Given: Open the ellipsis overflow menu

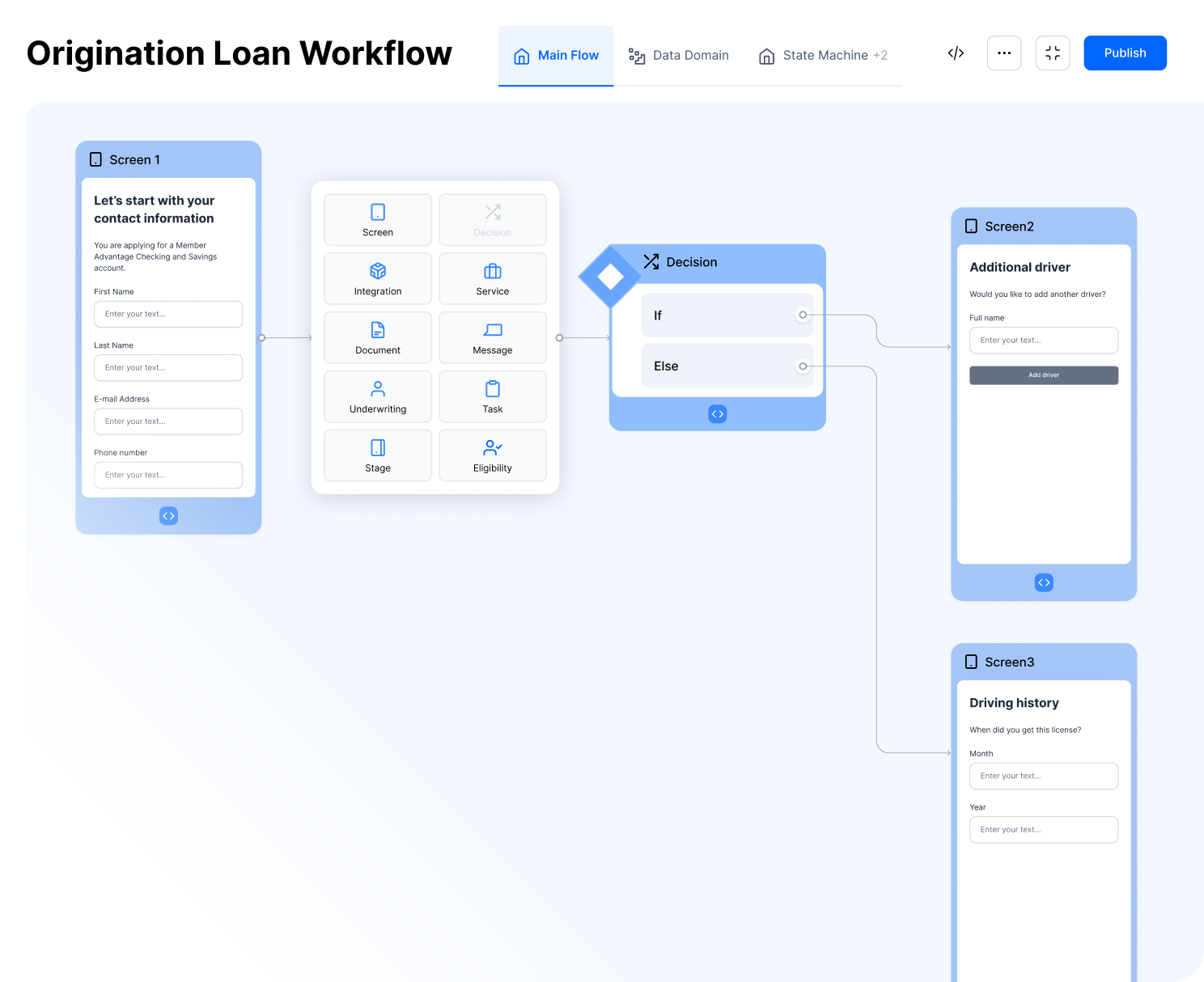Looking at the screenshot, I should click(x=1004, y=53).
